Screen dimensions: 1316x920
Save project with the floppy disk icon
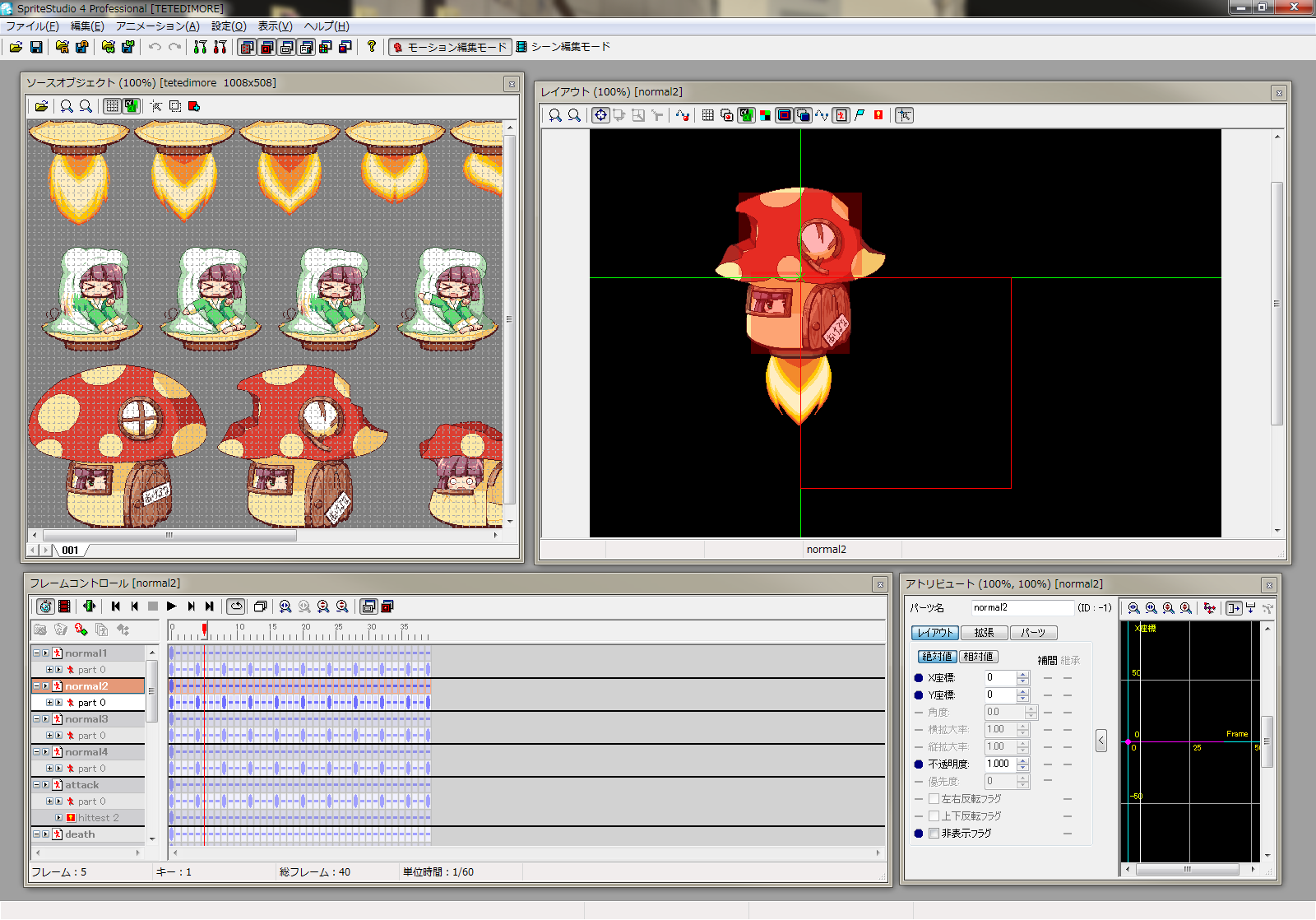point(36,47)
